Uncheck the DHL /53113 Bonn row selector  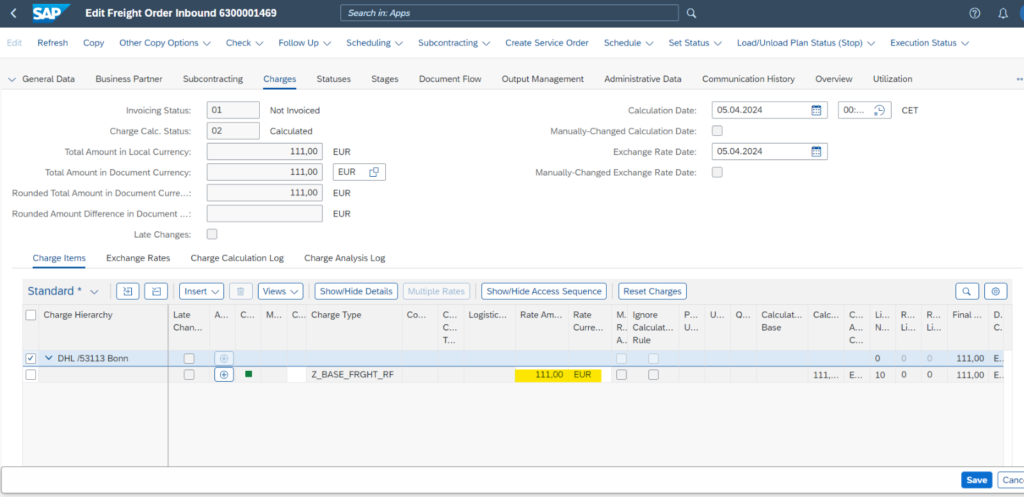pyautogui.click(x=31, y=358)
